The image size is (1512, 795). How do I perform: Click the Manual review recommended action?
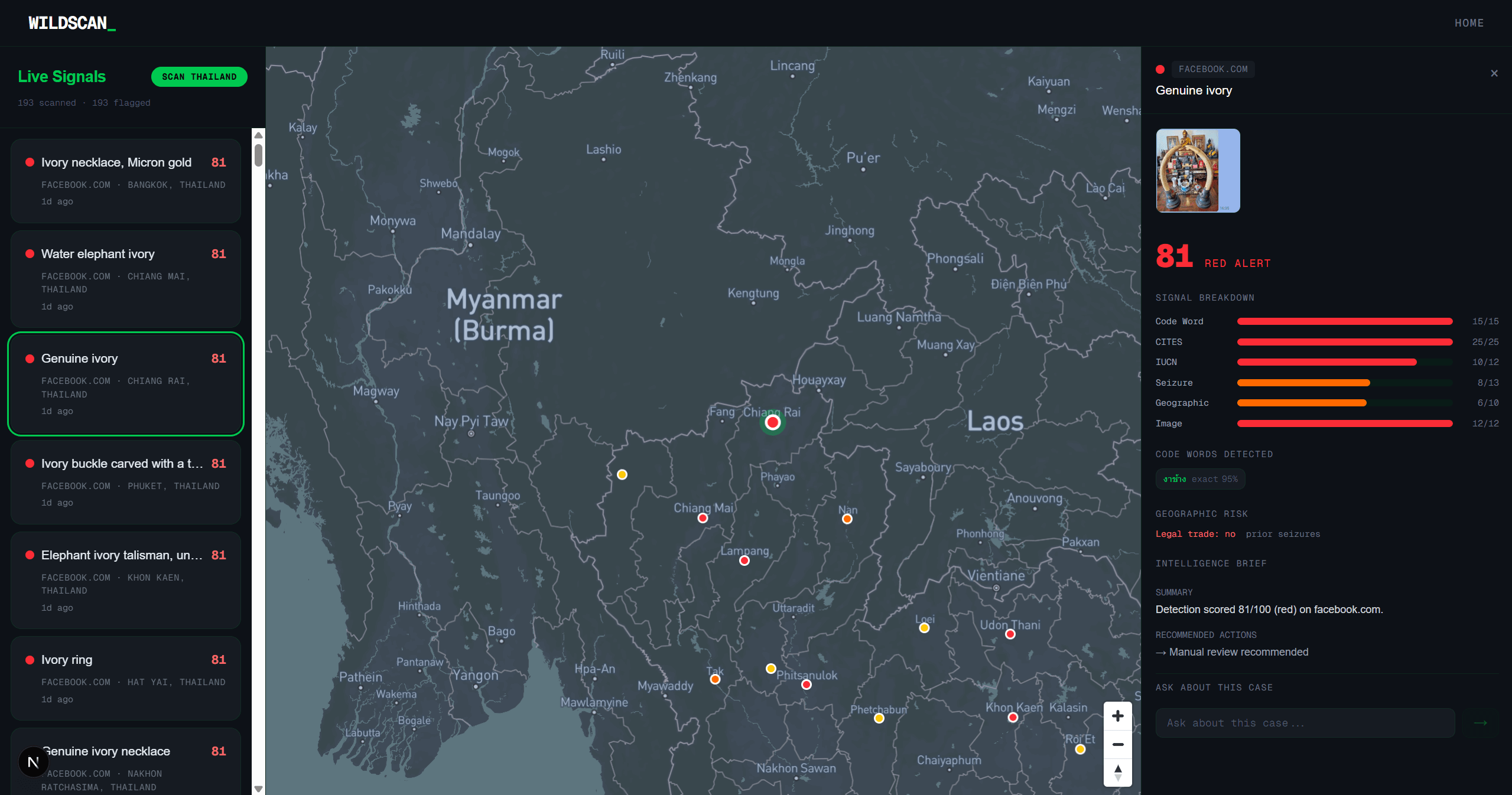tap(1232, 652)
